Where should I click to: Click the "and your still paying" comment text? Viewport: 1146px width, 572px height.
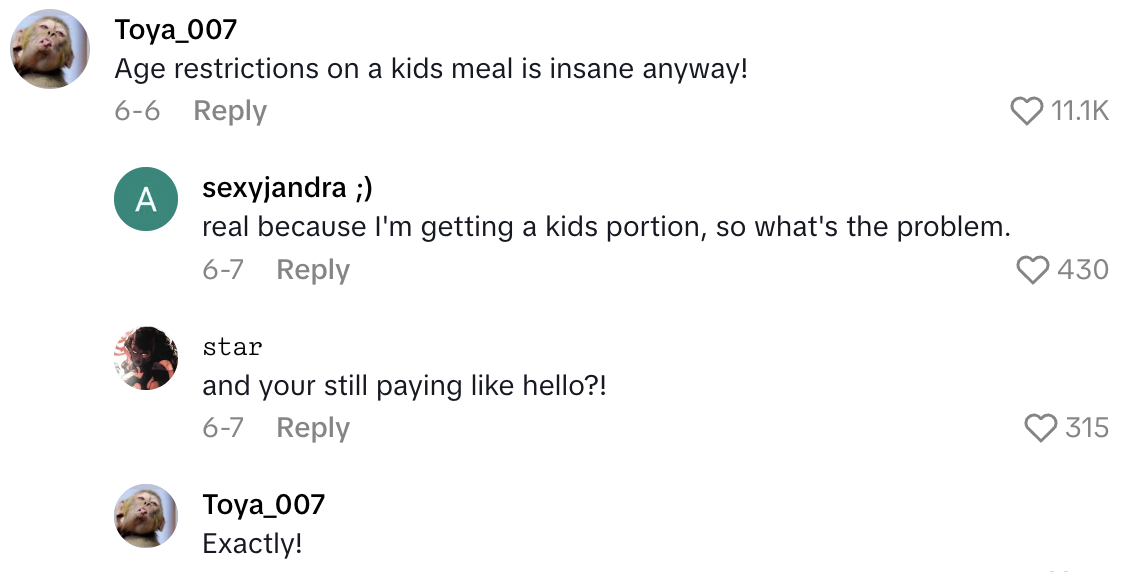click(x=404, y=385)
